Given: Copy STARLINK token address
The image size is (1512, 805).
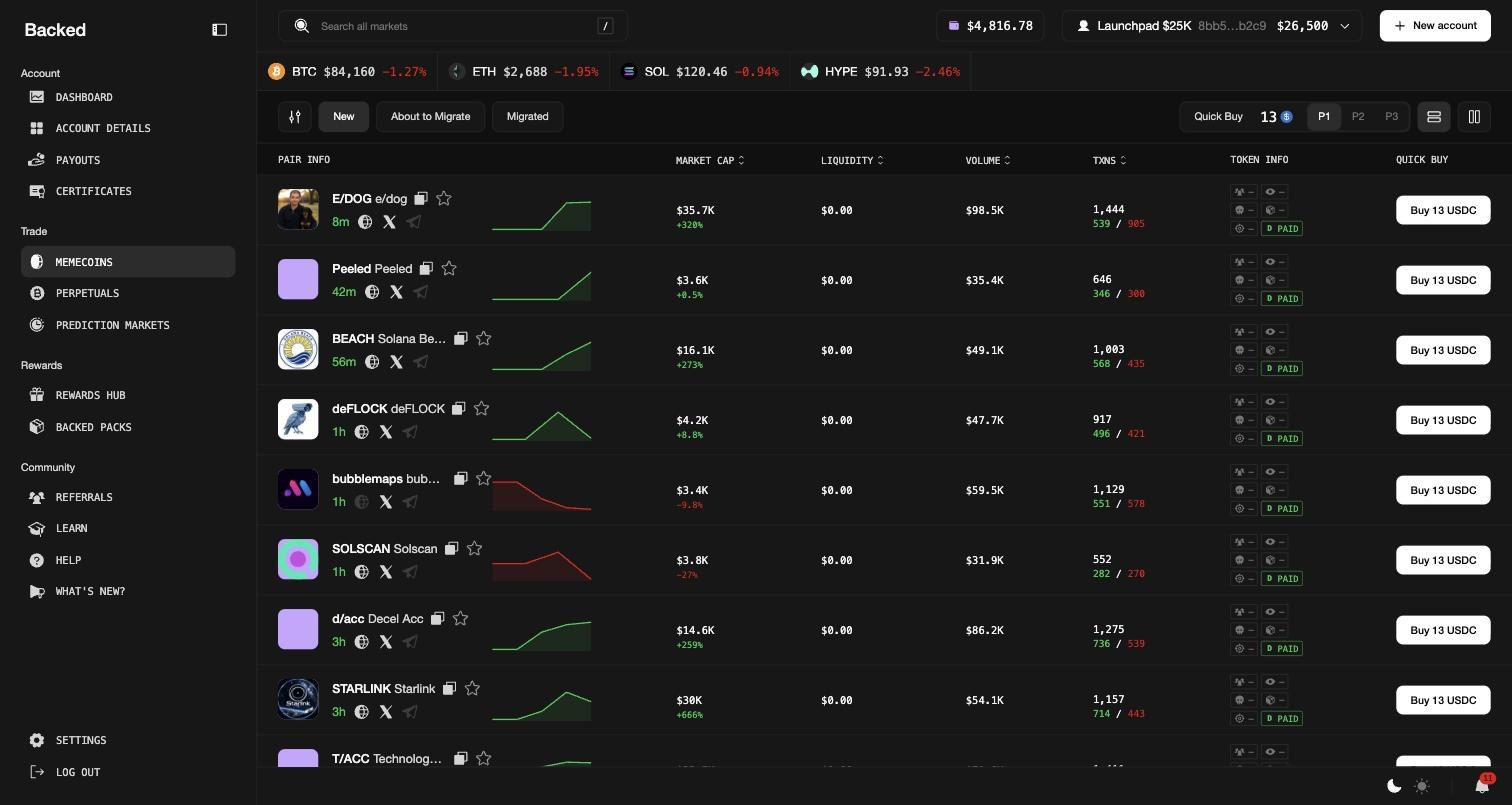Looking at the screenshot, I should (449, 689).
